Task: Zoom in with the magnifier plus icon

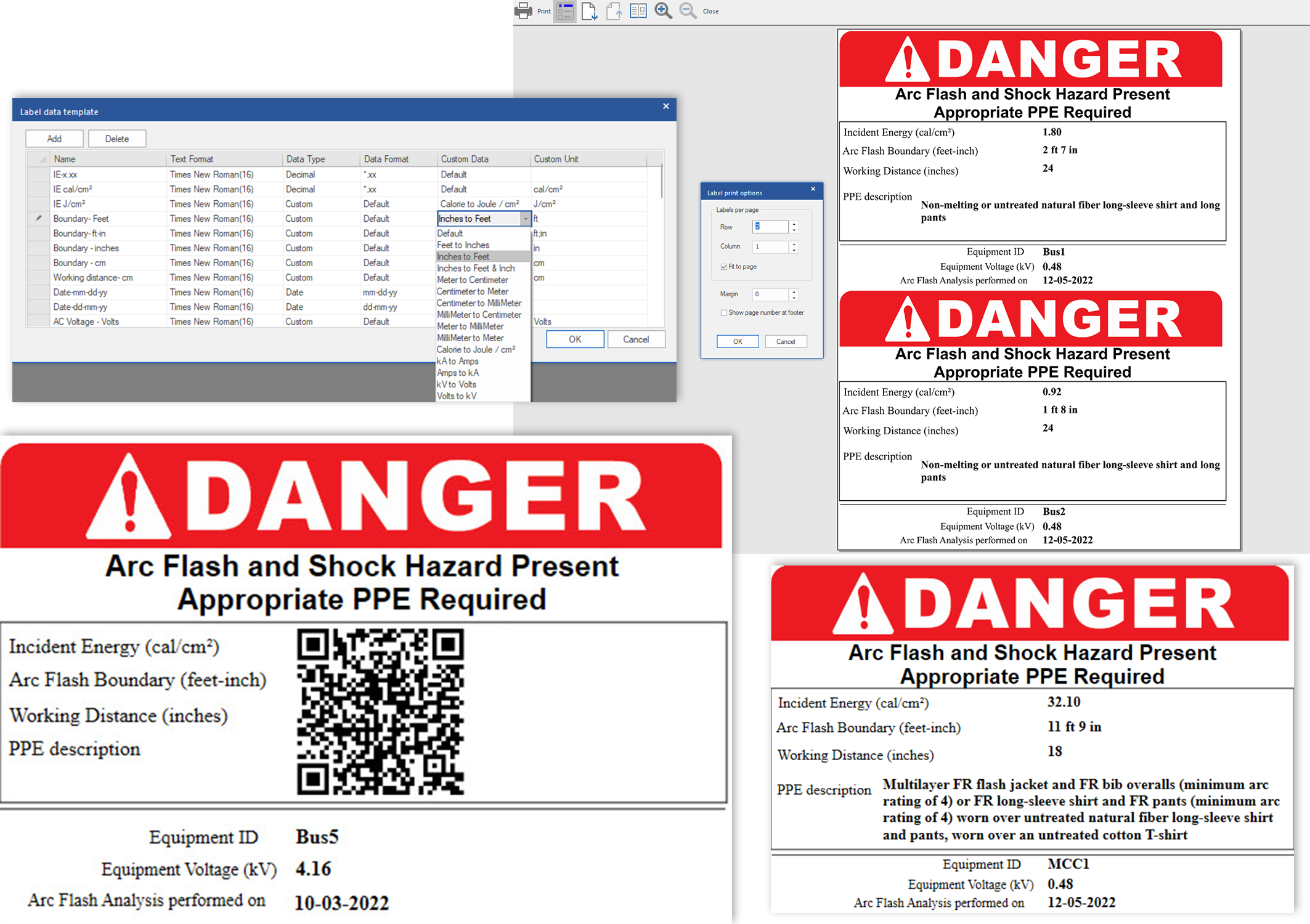Action: pos(663,11)
